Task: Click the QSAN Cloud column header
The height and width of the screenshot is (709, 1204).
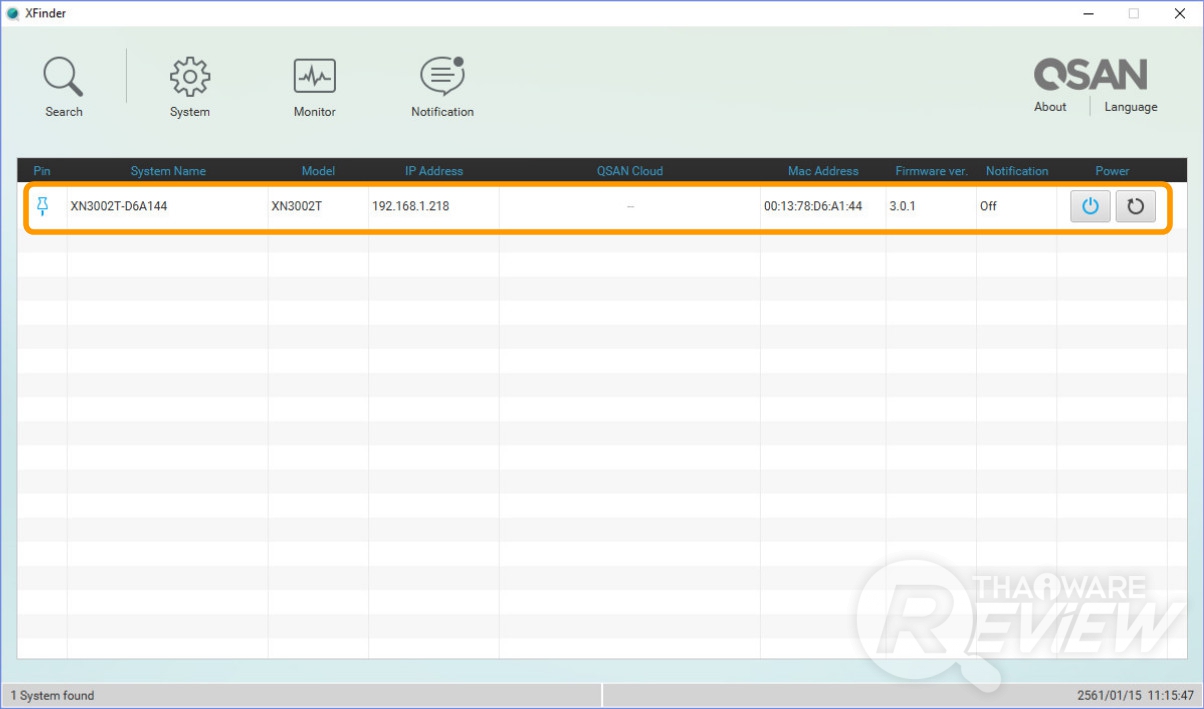Action: [630, 171]
